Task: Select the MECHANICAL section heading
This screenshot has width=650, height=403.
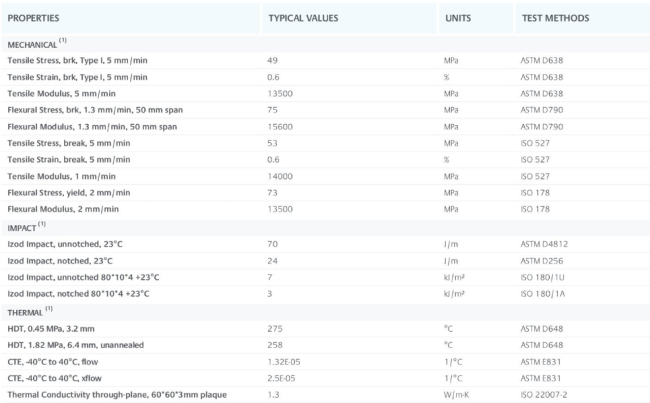Action: tap(35, 44)
